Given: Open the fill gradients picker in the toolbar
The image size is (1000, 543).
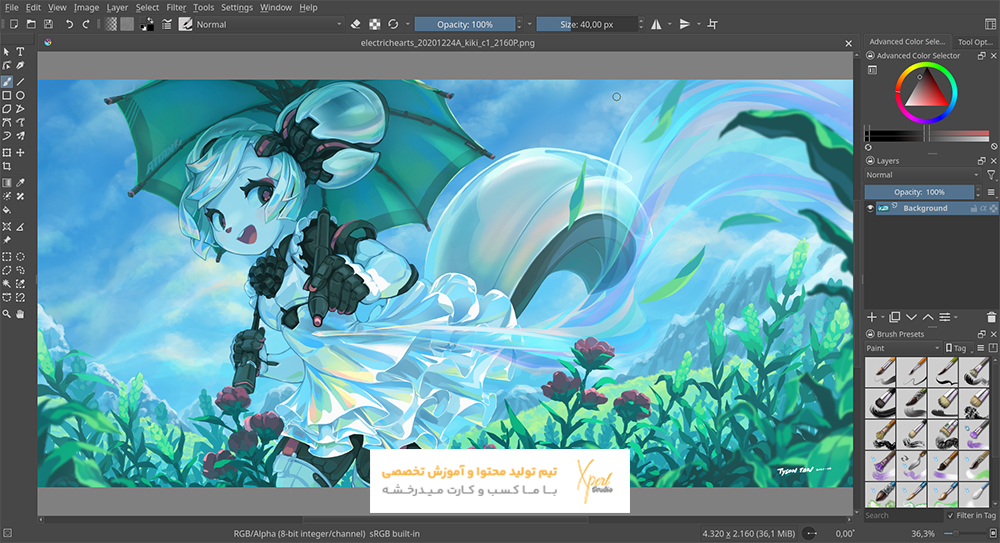Looking at the screenshot, I should 111,24.
